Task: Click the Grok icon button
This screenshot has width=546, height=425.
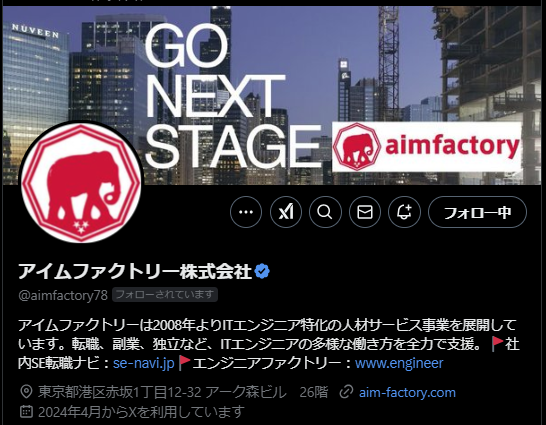Action: click(286, 212)
